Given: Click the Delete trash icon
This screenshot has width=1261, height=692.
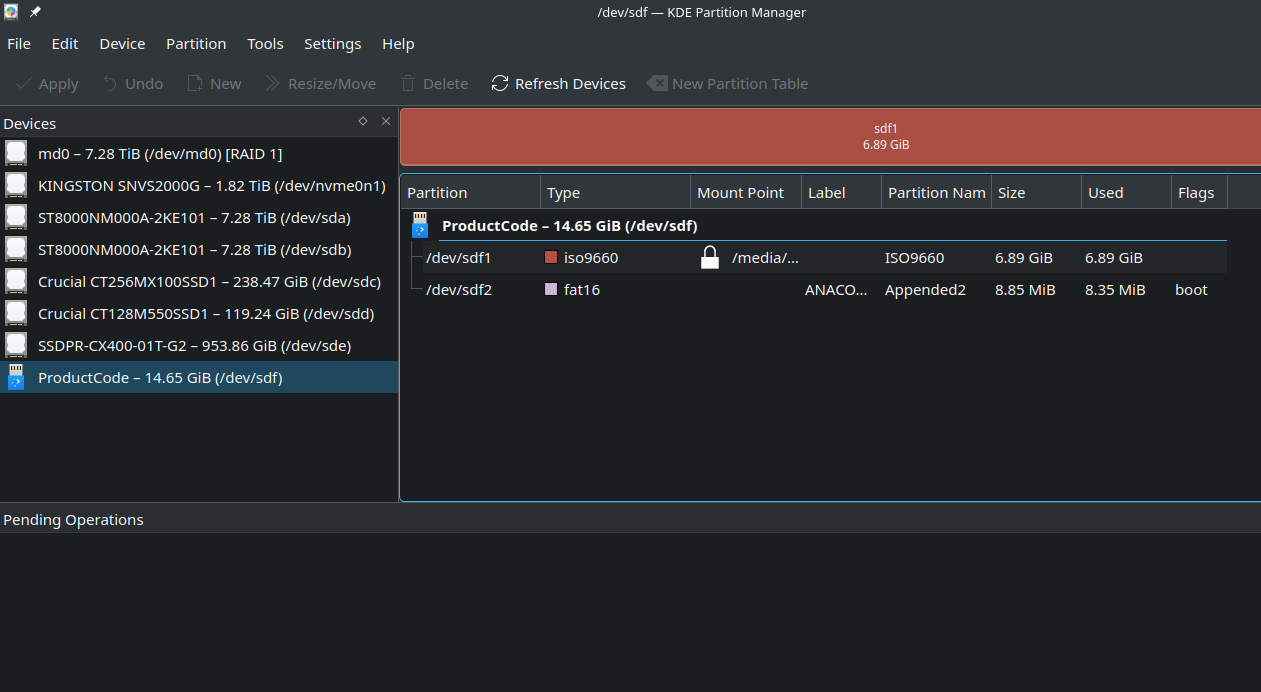Looking at the screenshot, I should (408, 84).
